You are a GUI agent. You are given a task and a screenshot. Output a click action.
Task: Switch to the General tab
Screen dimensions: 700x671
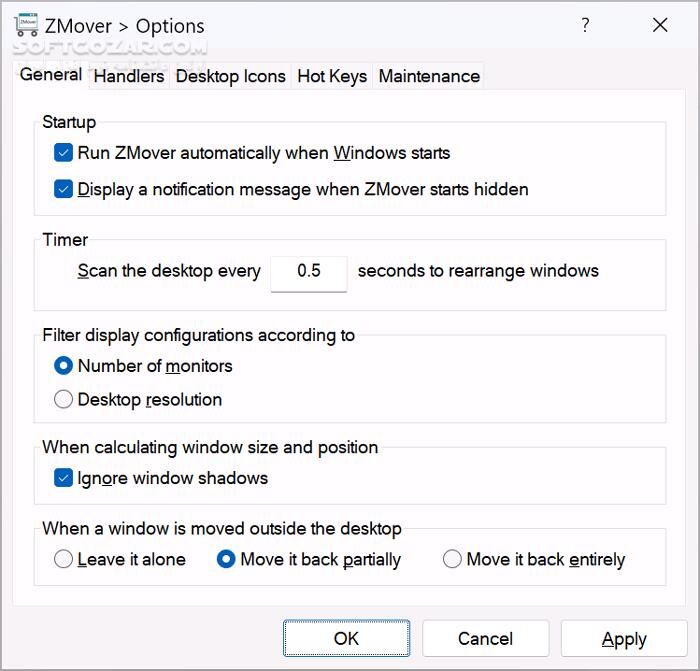click(51, 75)
